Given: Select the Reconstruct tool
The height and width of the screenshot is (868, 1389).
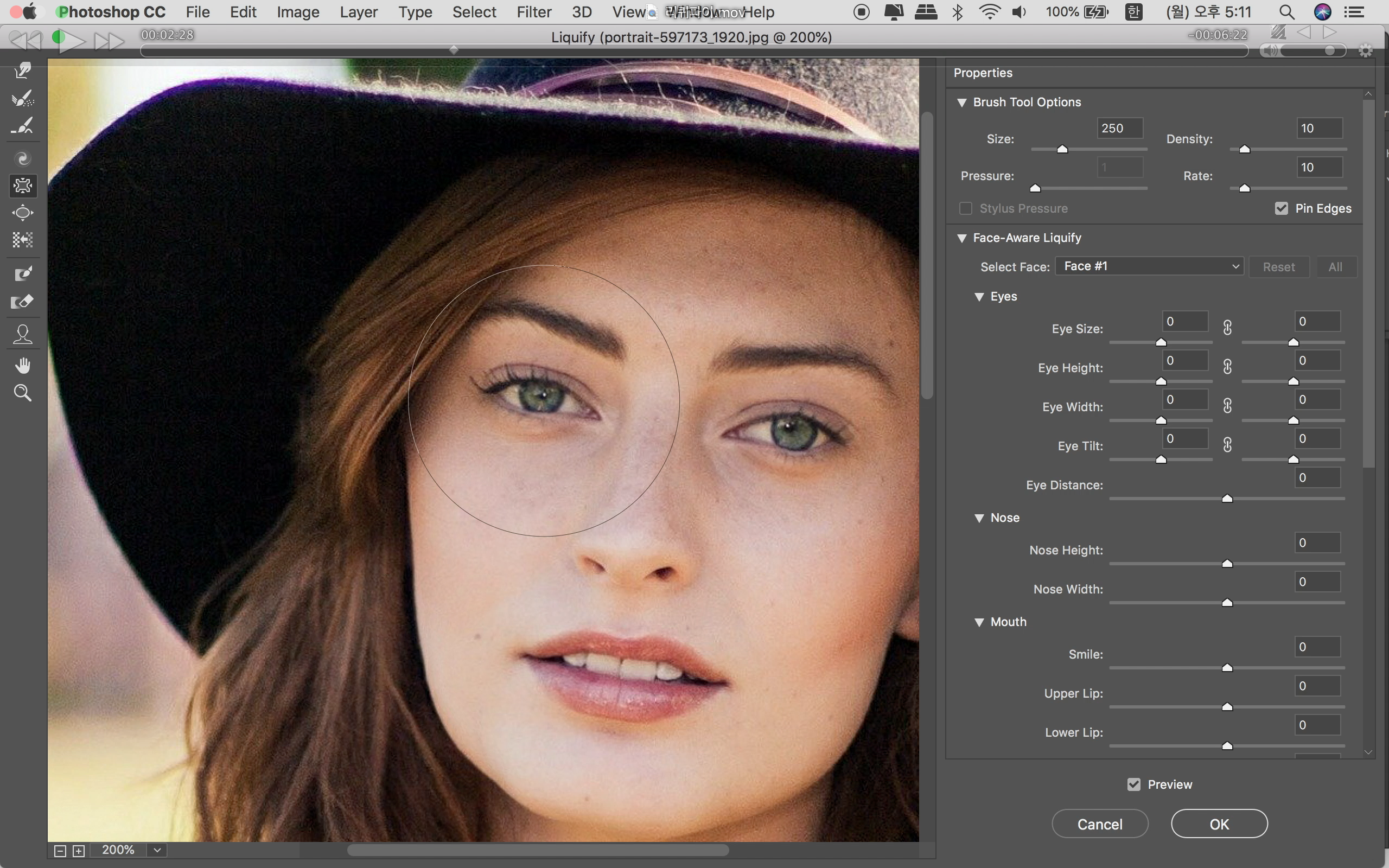Looking at the screenshot, I should (23, 98).
